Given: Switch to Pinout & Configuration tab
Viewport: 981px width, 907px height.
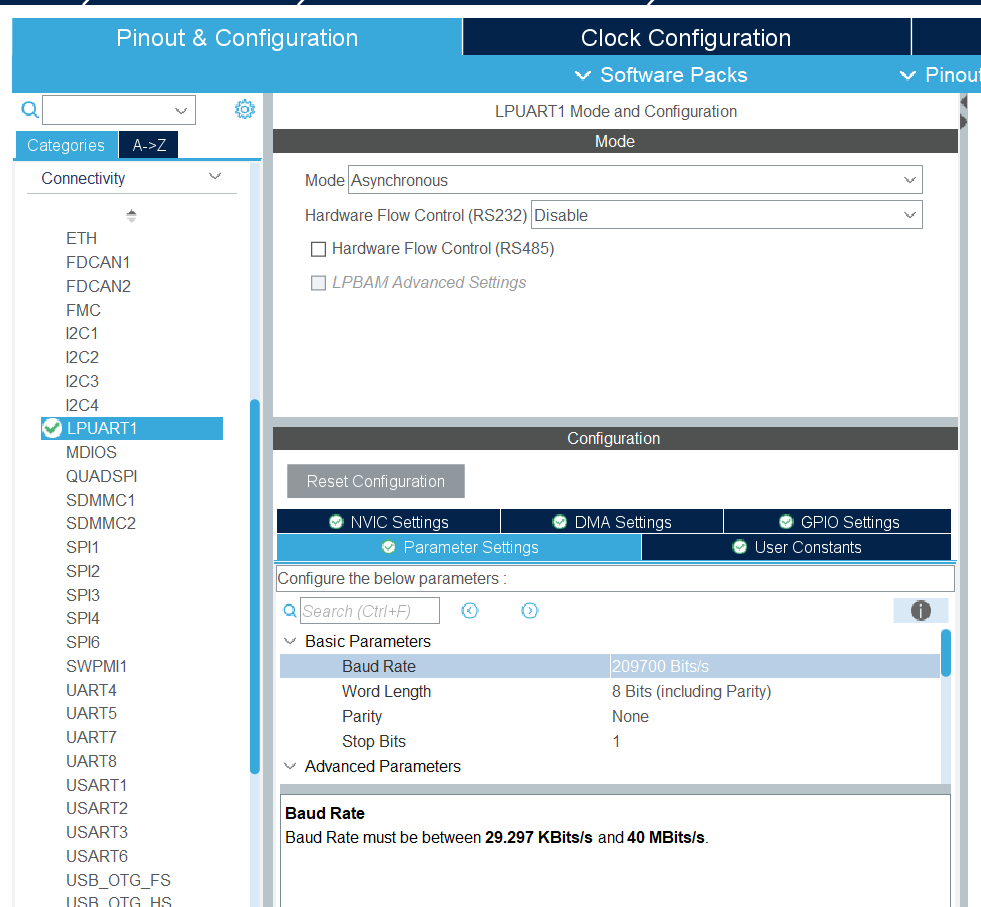Looking at the screenshot, I should tap(237, 38).
